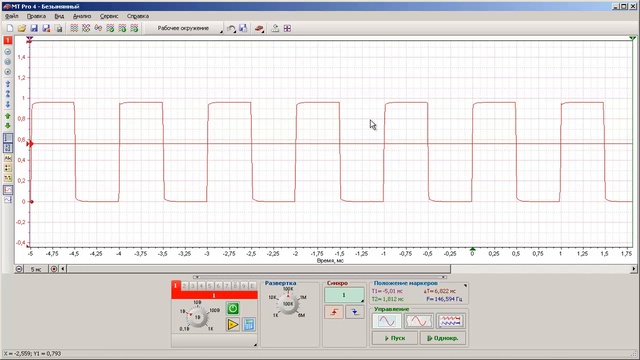Open the Синхро source dropdown showing 1
This screenshot has width=640, height=360.
(344, 295)
